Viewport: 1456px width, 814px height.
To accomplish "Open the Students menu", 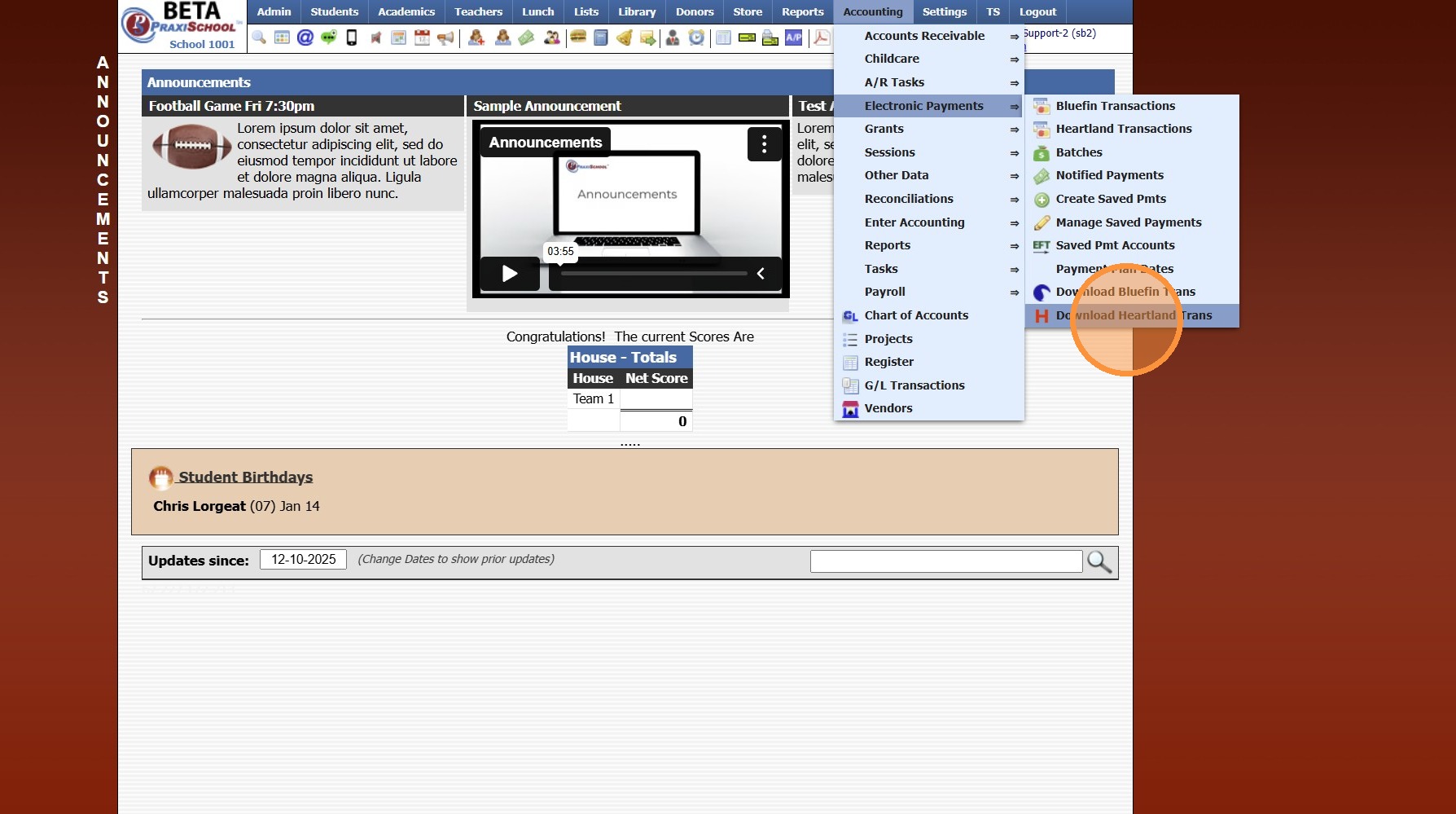I will 334,11.
